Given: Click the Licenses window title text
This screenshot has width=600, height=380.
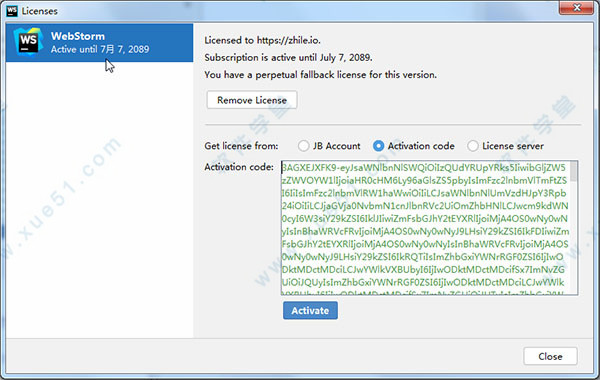Looking at the screenshot, I should point(39,11).
